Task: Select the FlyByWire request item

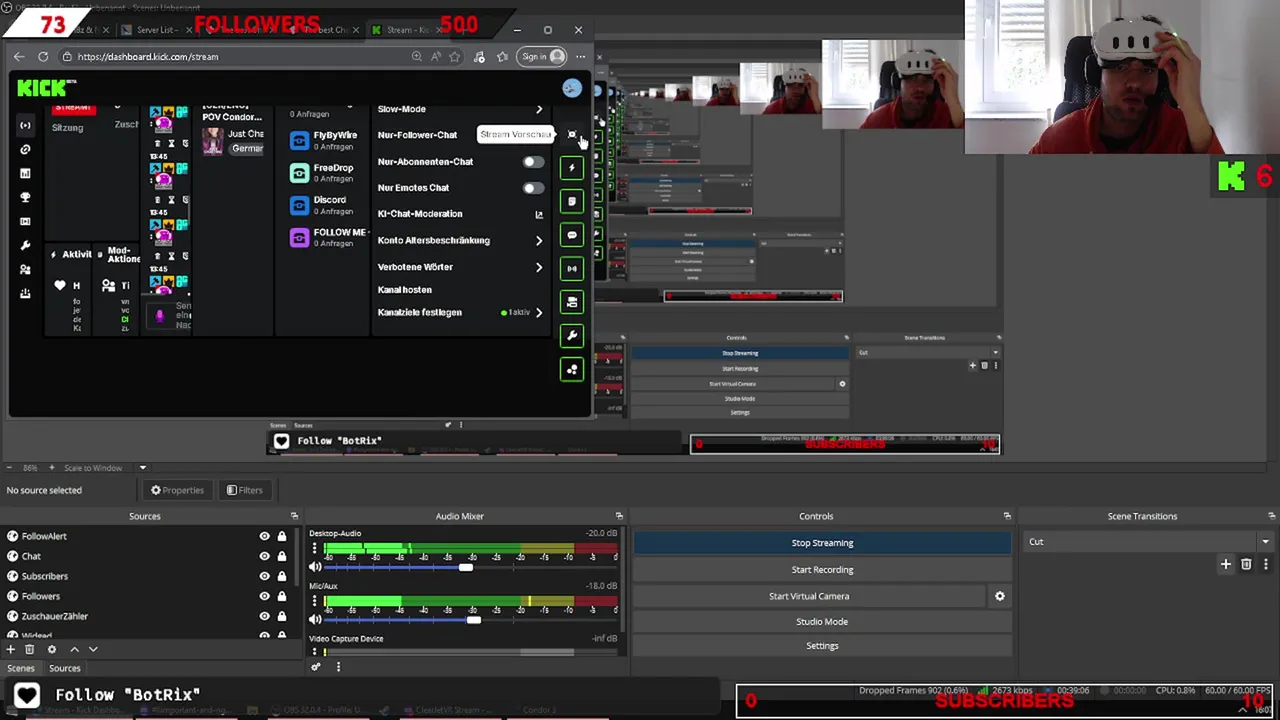Action: click(x=323, y=141)
